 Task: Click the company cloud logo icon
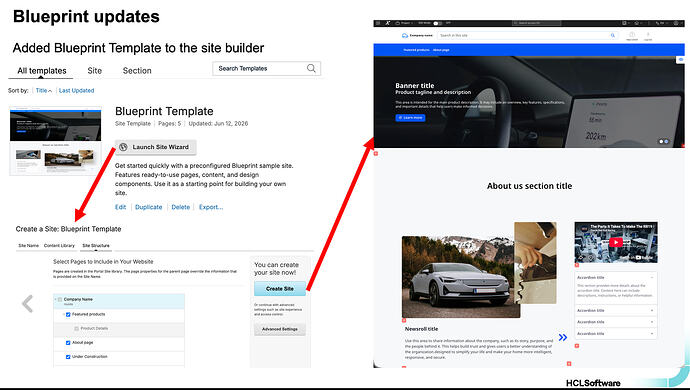click(405, 35)
